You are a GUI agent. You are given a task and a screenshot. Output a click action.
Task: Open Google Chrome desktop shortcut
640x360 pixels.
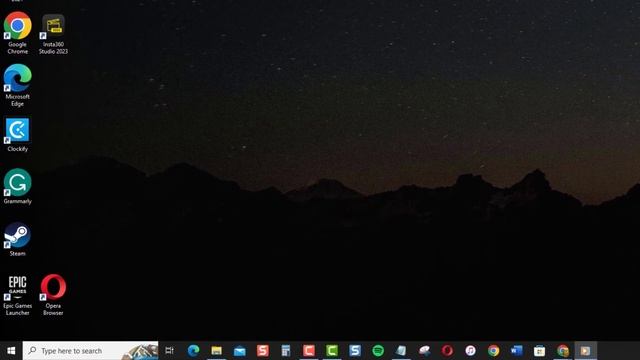(18, 33)
